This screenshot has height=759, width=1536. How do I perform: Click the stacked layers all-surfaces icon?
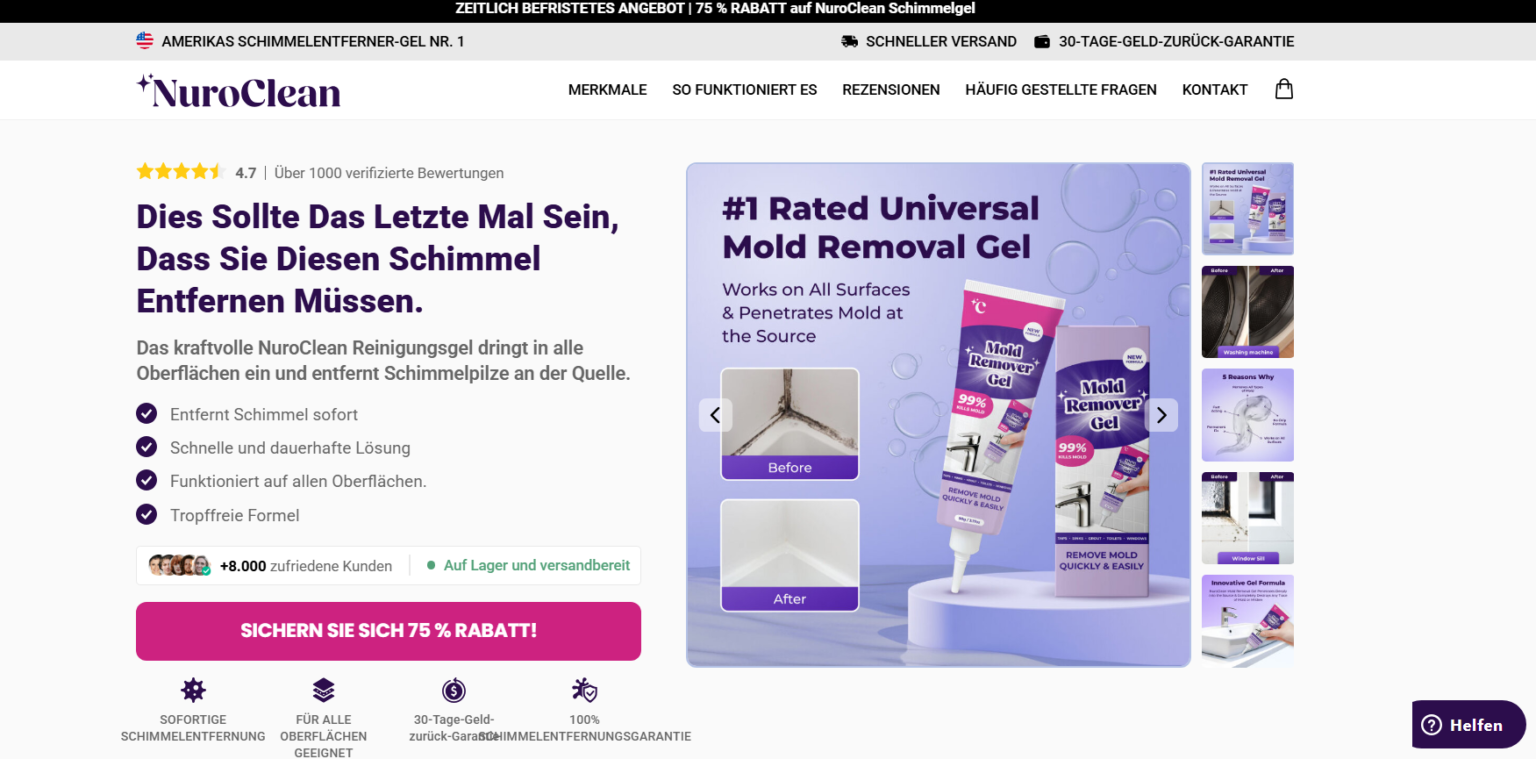coord(323,690)
